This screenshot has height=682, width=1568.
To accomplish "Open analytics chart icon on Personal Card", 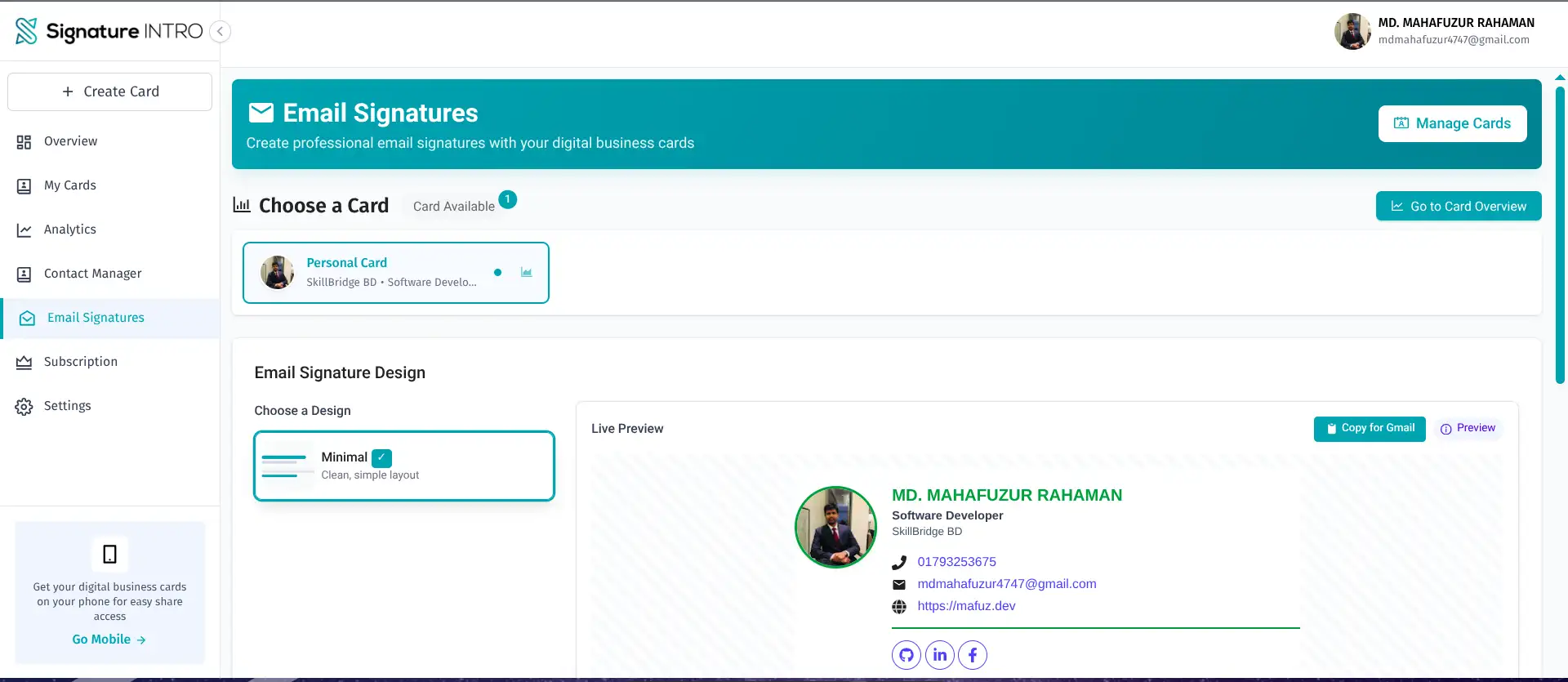I will (x=526, y=273).
